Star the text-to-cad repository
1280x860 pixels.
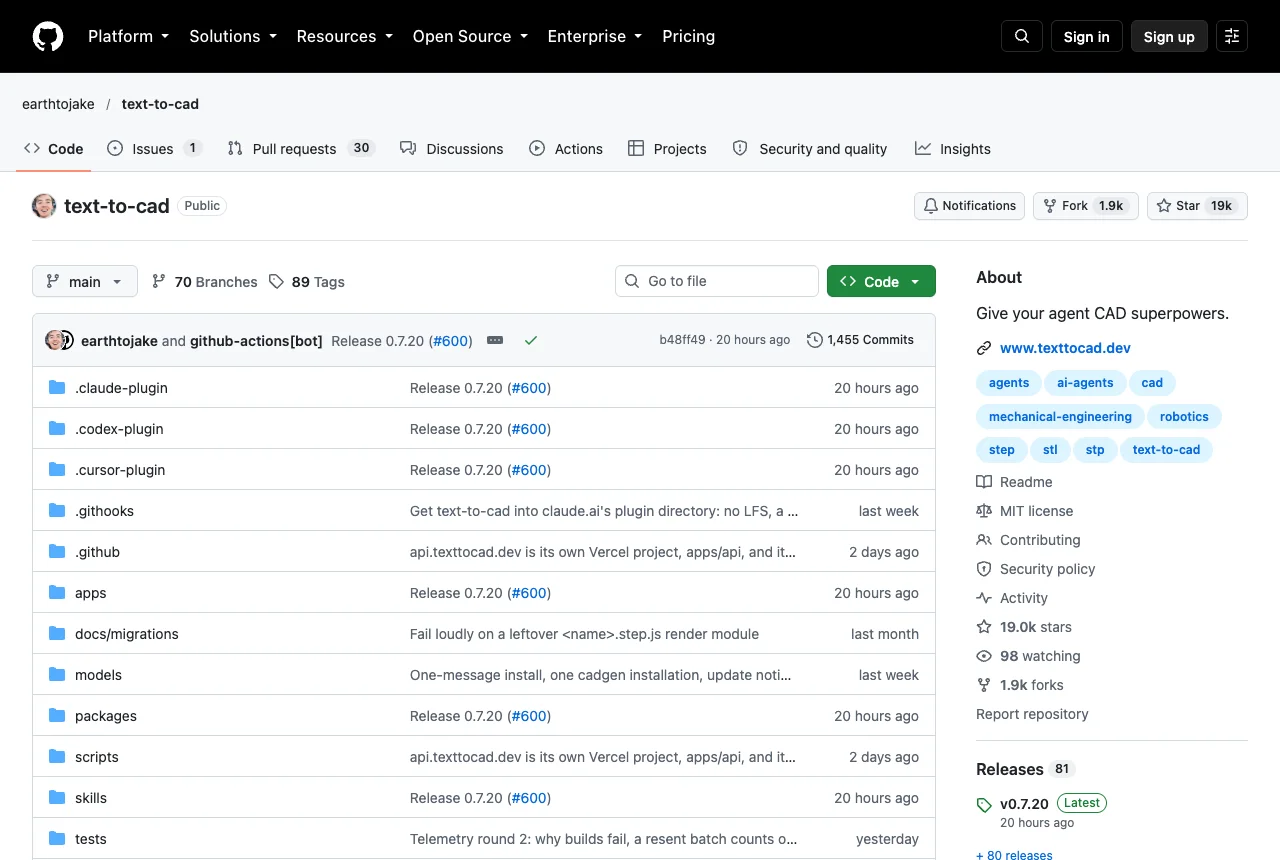pyautogui.click(x=1197, y=206)
